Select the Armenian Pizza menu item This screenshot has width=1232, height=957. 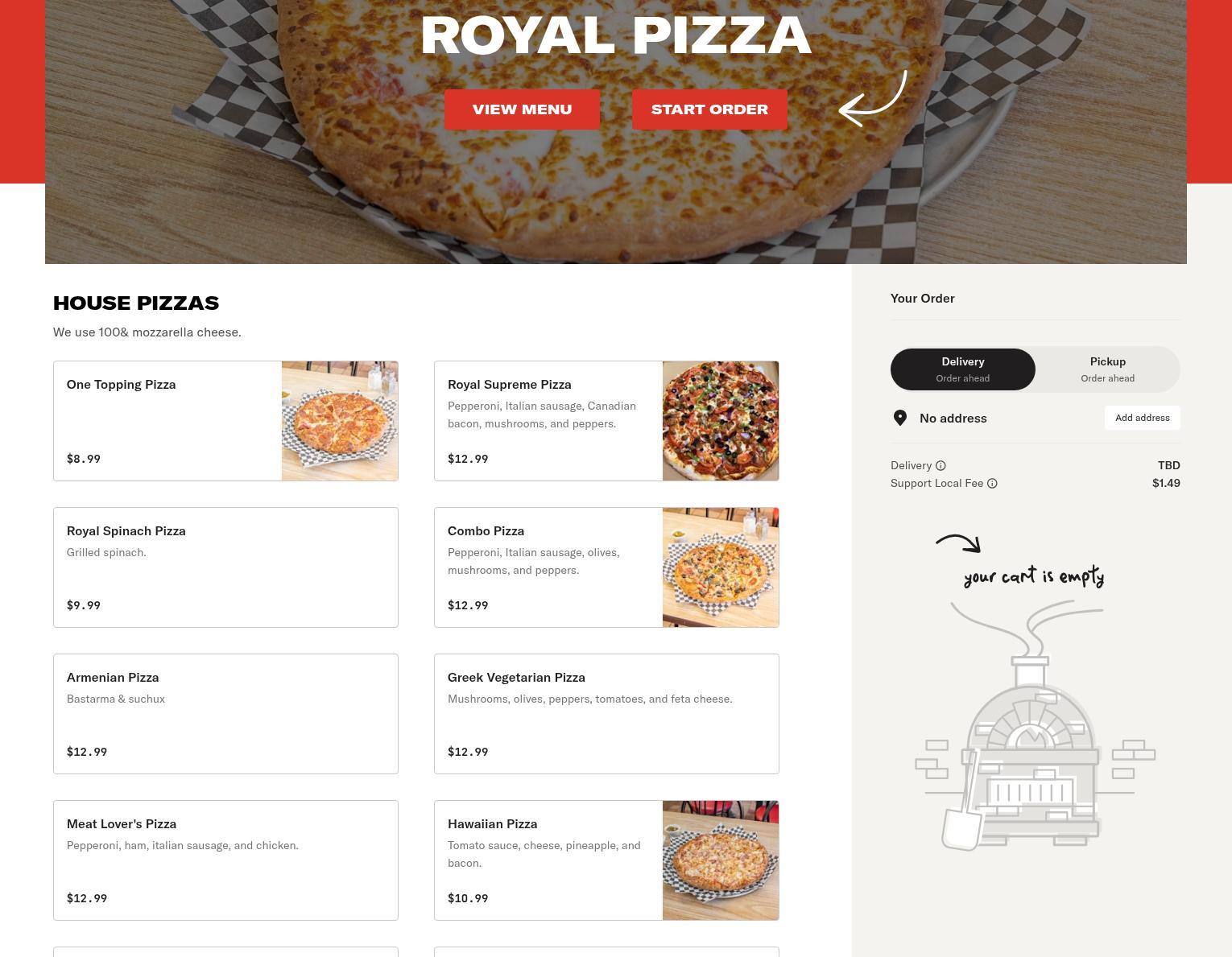coord(225,714)
